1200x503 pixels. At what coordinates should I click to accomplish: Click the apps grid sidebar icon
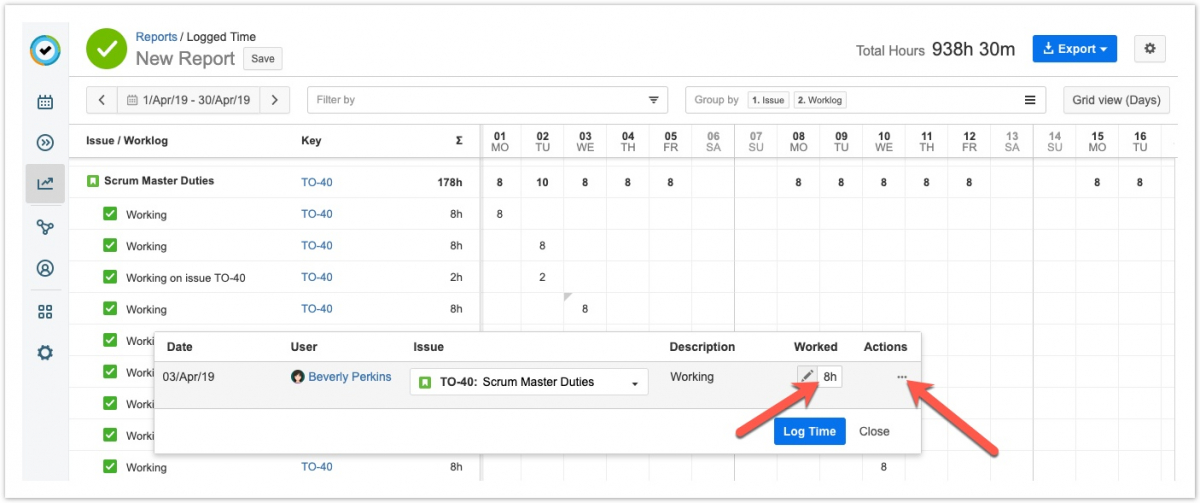[x=45, y=311]
